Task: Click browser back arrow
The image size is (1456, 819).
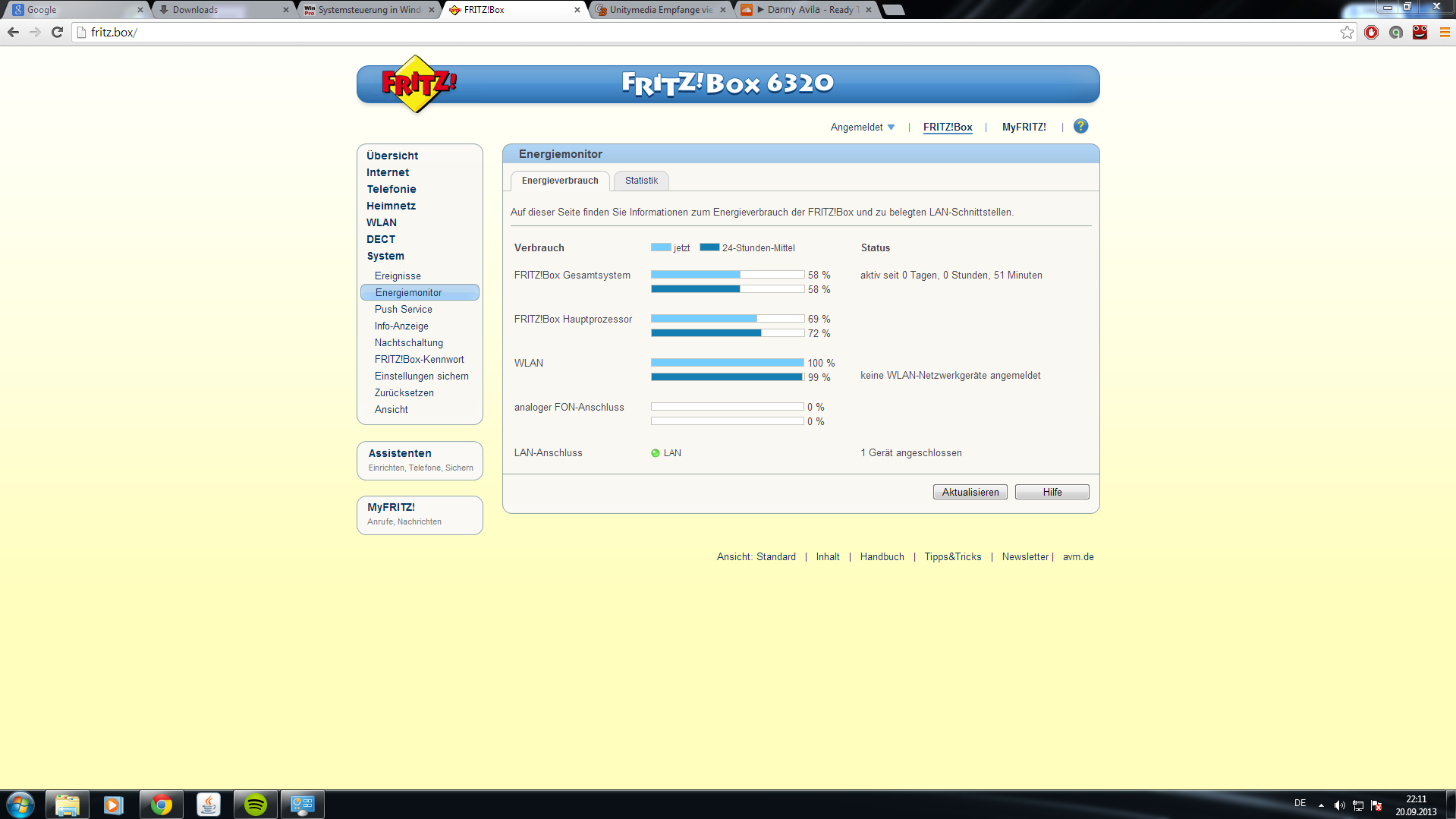Action: click(x=13, y=32)
